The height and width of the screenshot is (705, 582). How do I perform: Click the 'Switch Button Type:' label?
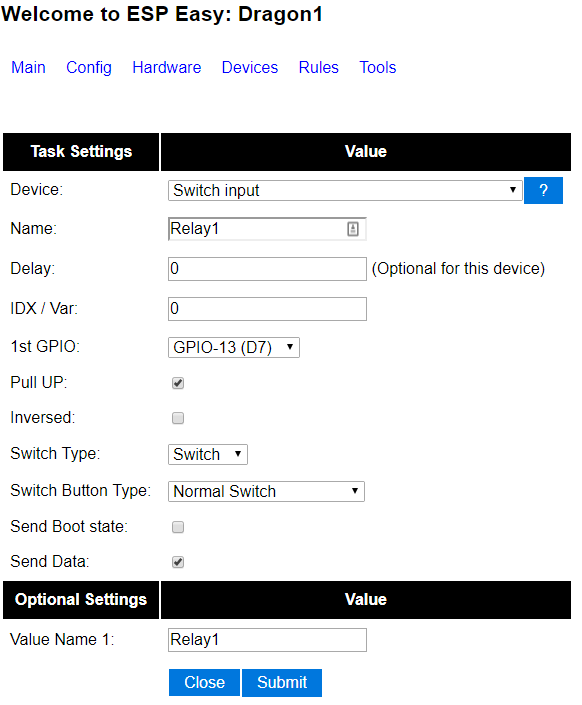coord(81,491)
